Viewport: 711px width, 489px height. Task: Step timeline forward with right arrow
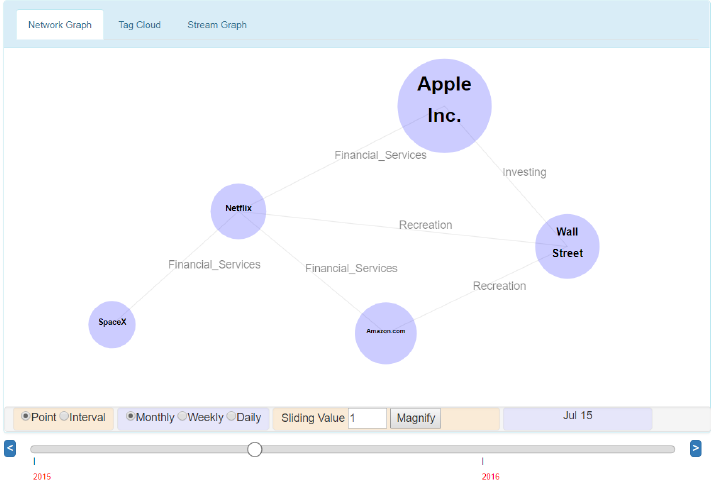click(696, 449)
